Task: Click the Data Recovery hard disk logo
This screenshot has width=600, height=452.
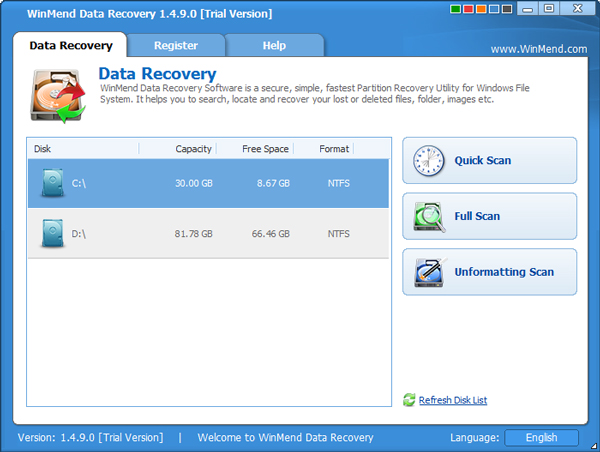Action: pos(57,96)
